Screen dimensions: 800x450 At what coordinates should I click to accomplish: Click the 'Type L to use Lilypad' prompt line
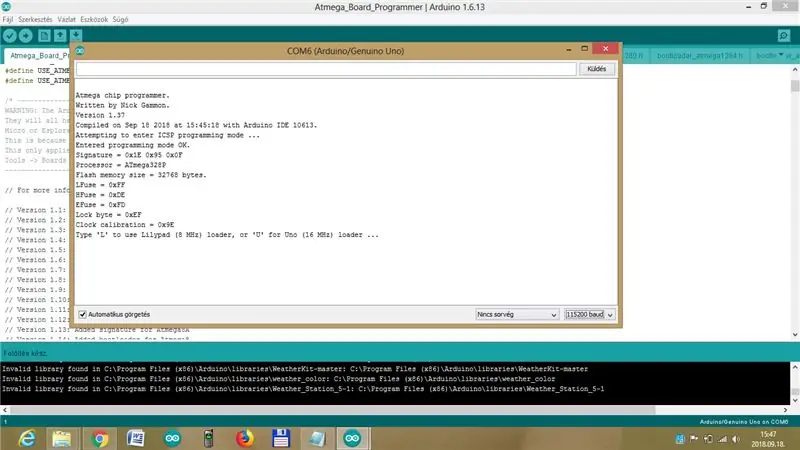227,235
